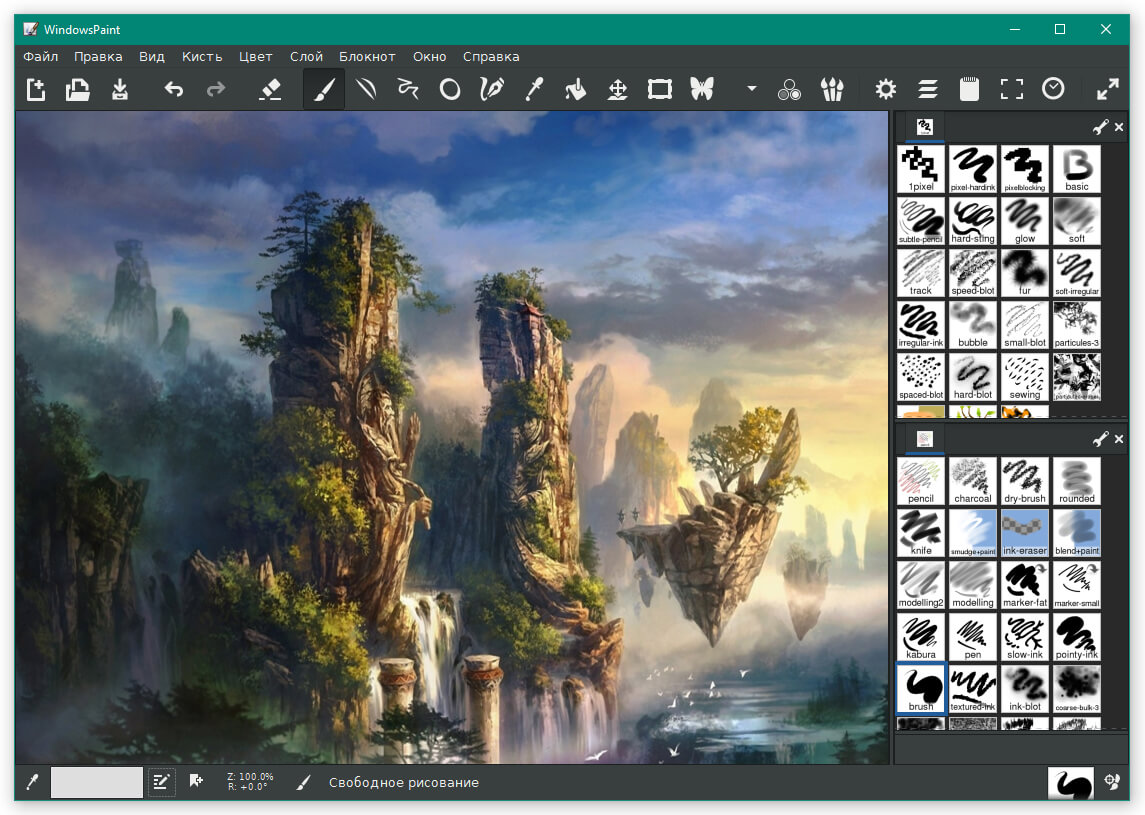
Task: Open the Вид menu
Action: [x=152, y=56]
